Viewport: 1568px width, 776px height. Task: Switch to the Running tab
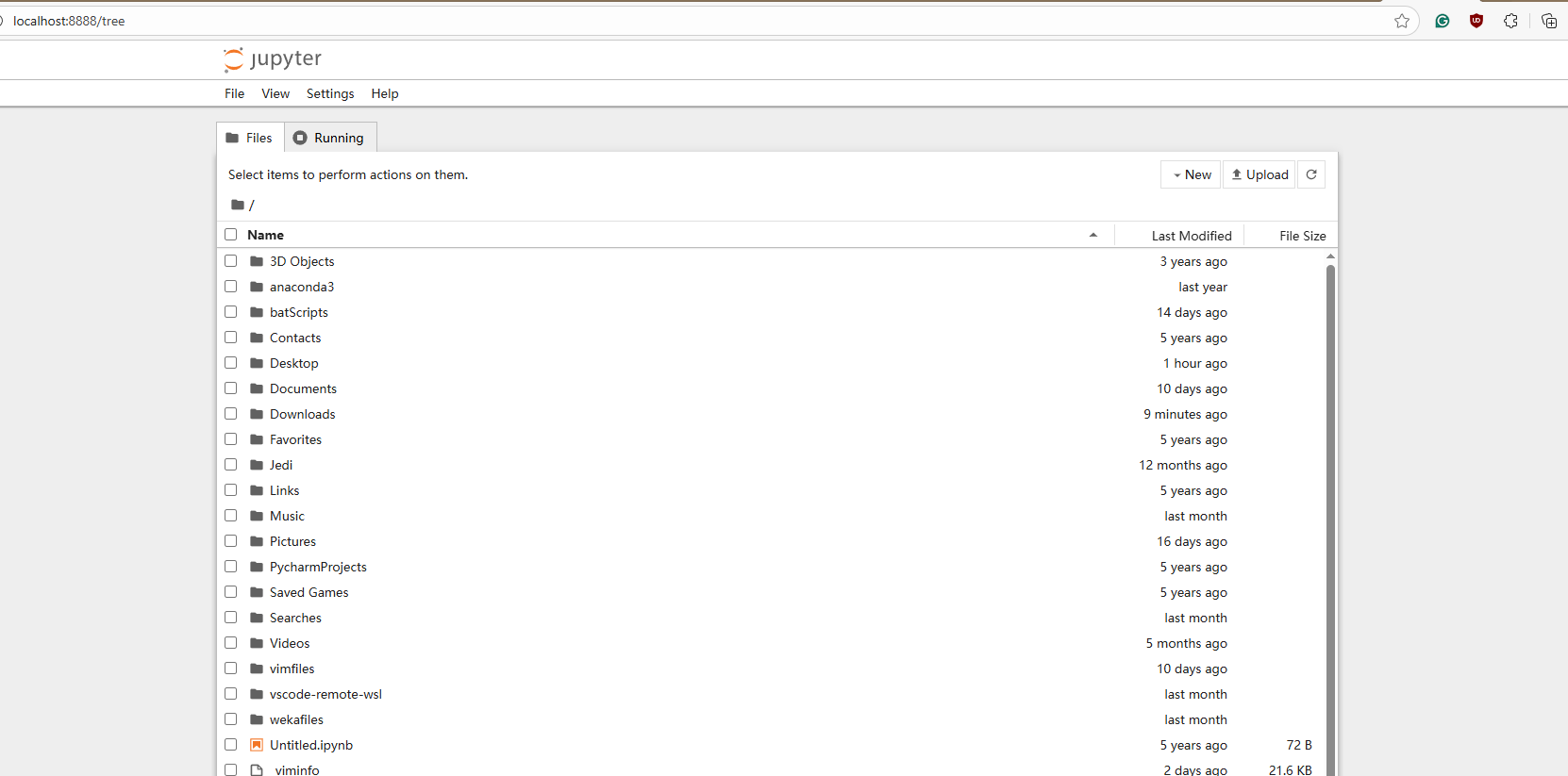coord(329,138)
